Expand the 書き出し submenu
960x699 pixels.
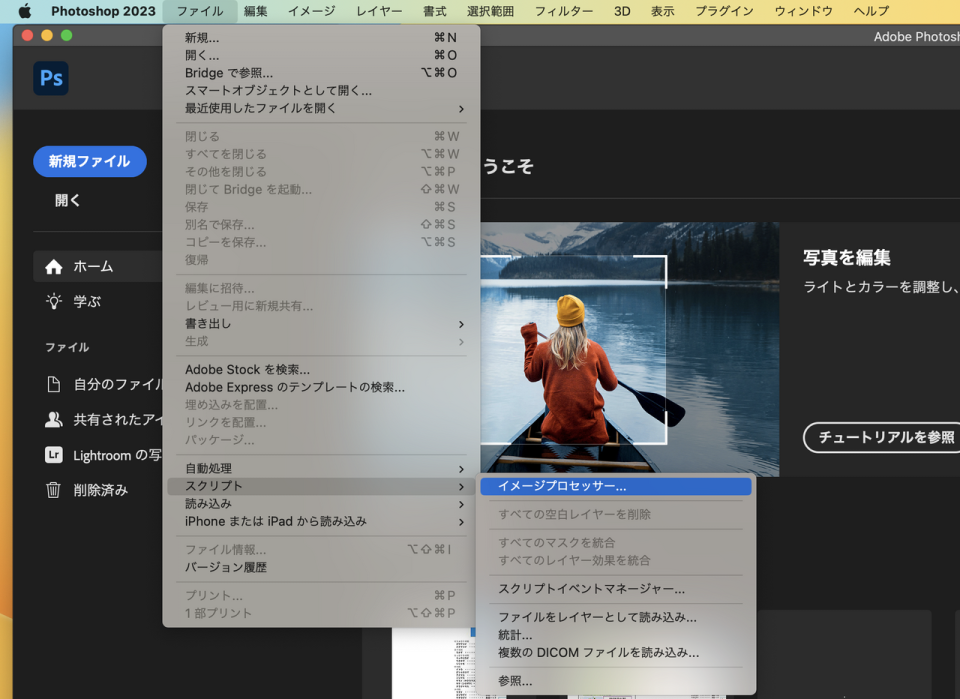click(x=321, y=324)
